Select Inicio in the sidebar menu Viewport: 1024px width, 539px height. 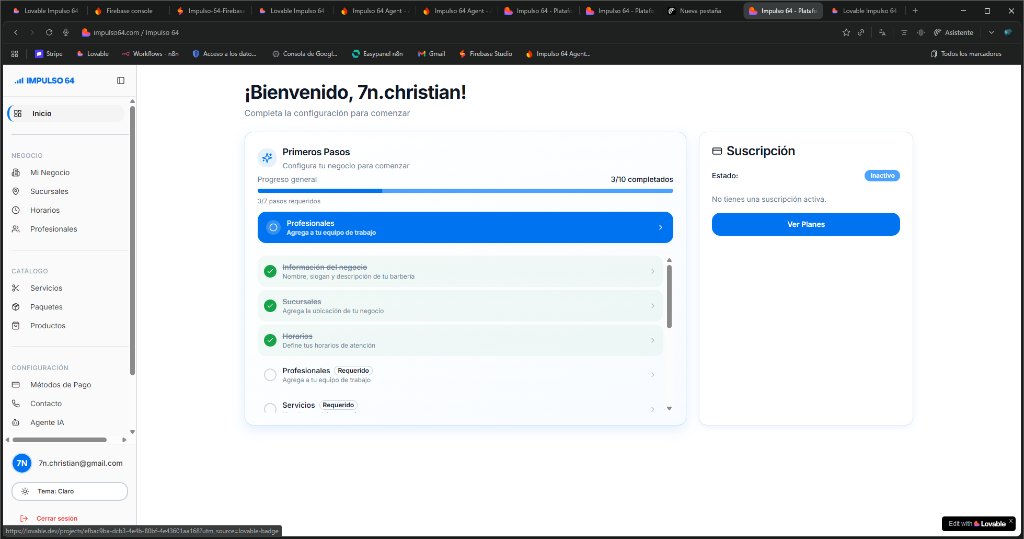(x=42, y=113)
